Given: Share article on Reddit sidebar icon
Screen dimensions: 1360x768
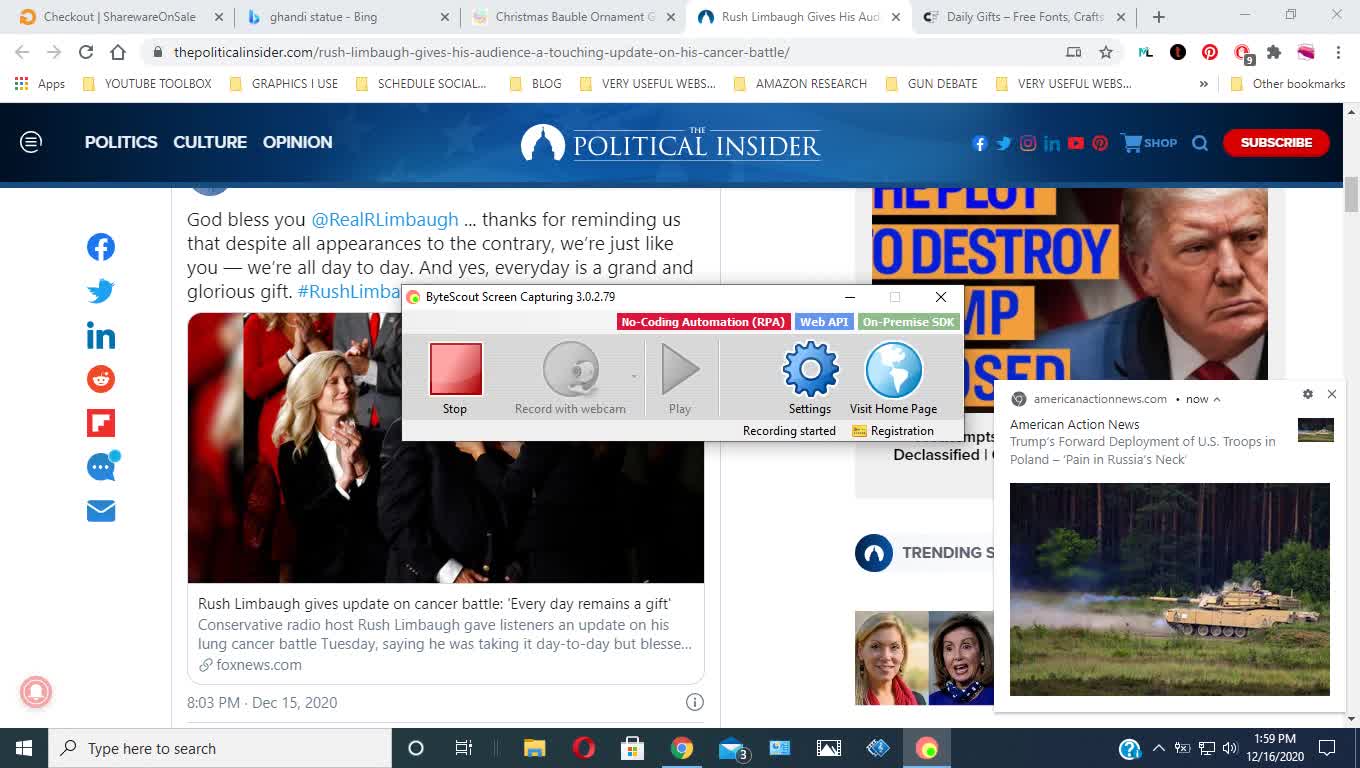Looking at the screenshot, I should [x=101, y=379].
